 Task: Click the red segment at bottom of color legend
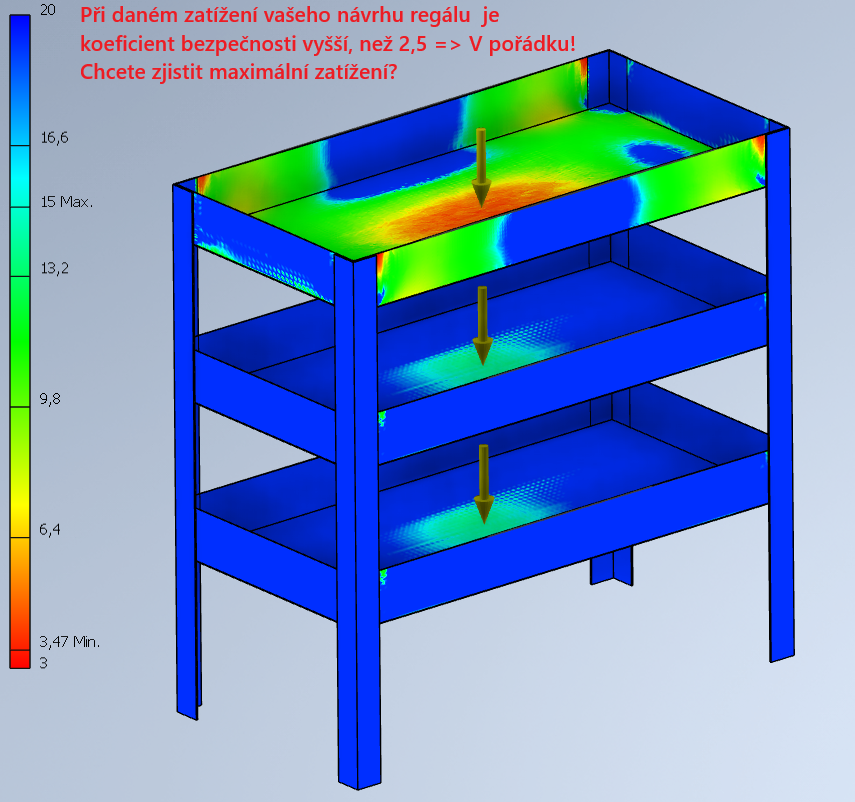(20, 659)
